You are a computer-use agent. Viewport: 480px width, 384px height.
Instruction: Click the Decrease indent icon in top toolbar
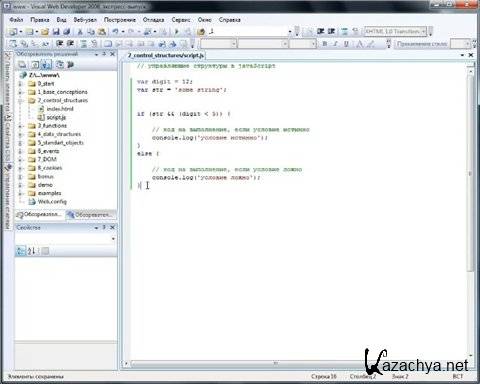pos(320,31)
